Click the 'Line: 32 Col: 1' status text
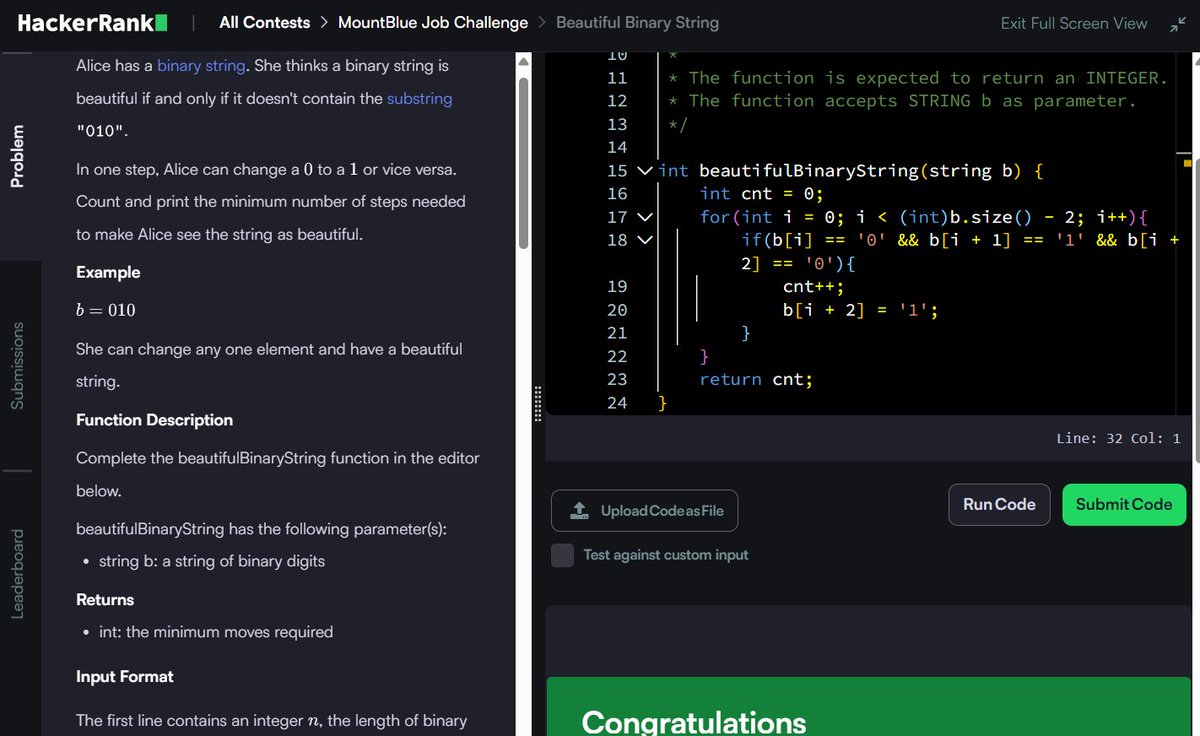Screen dimensions: 1200x736 tap(1118, 438)
